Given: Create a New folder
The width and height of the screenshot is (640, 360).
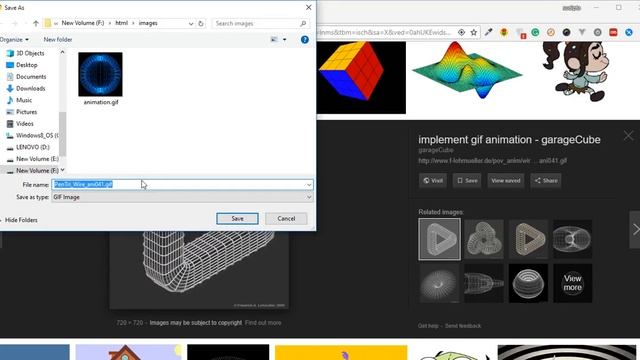Looking at the screenshot, I should 58,40.
